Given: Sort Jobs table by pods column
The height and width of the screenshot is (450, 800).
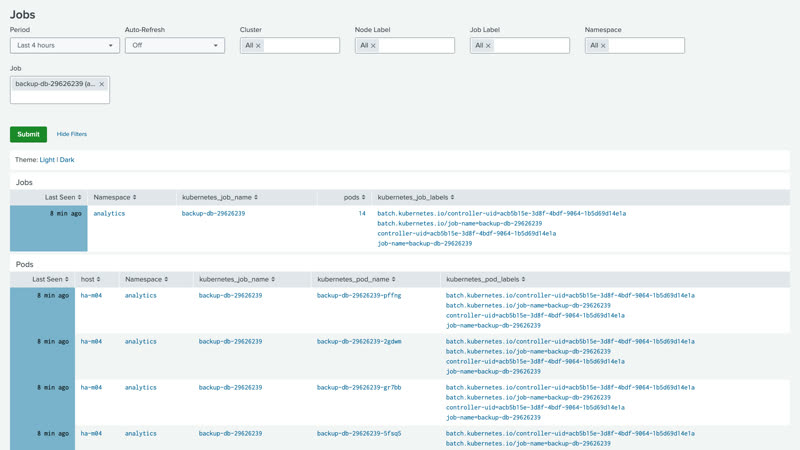Looking at the screenshot, I should (x=355, y=197).
